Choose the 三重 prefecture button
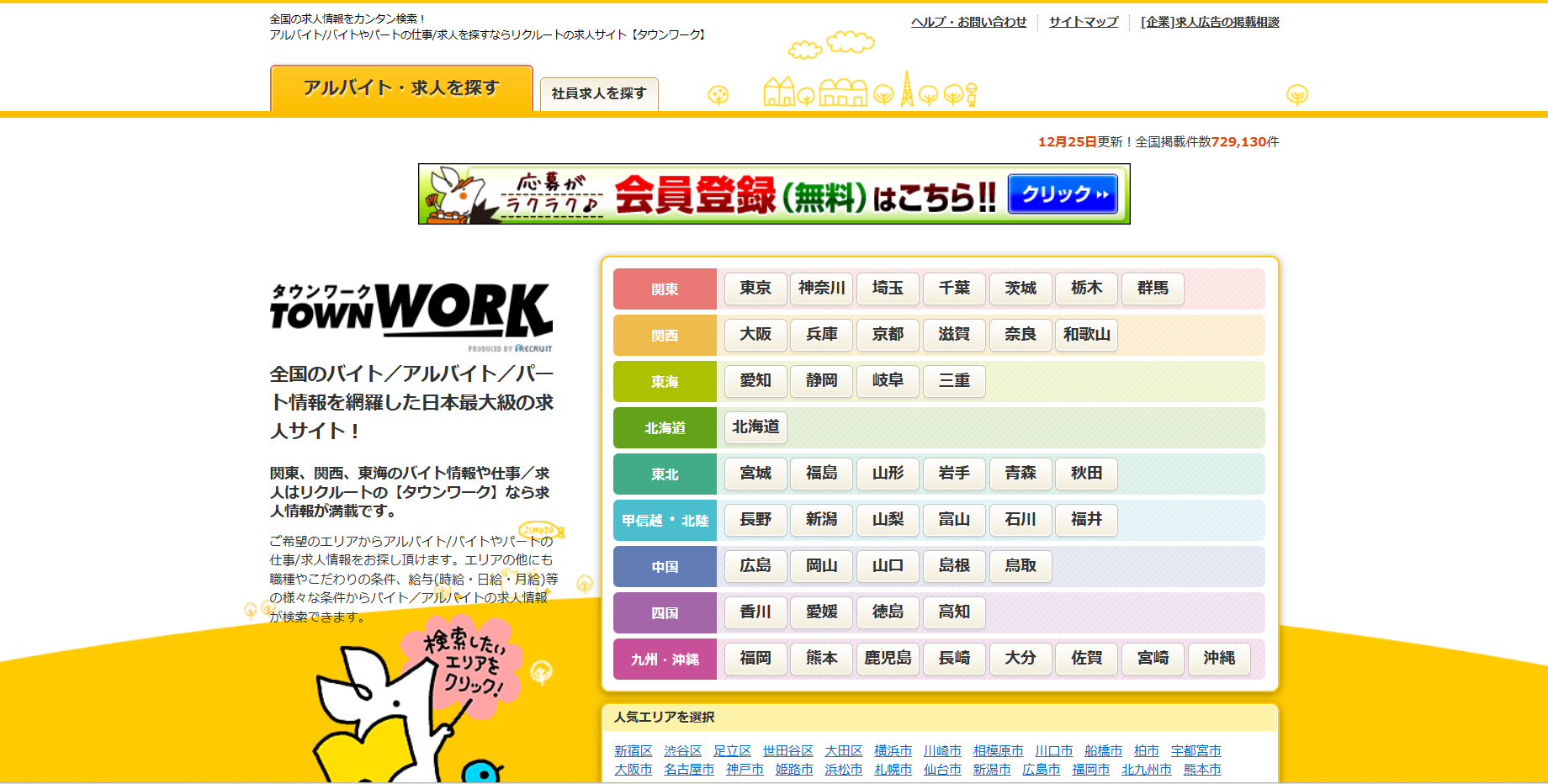 pyautogui.click(x=955, y=381)
